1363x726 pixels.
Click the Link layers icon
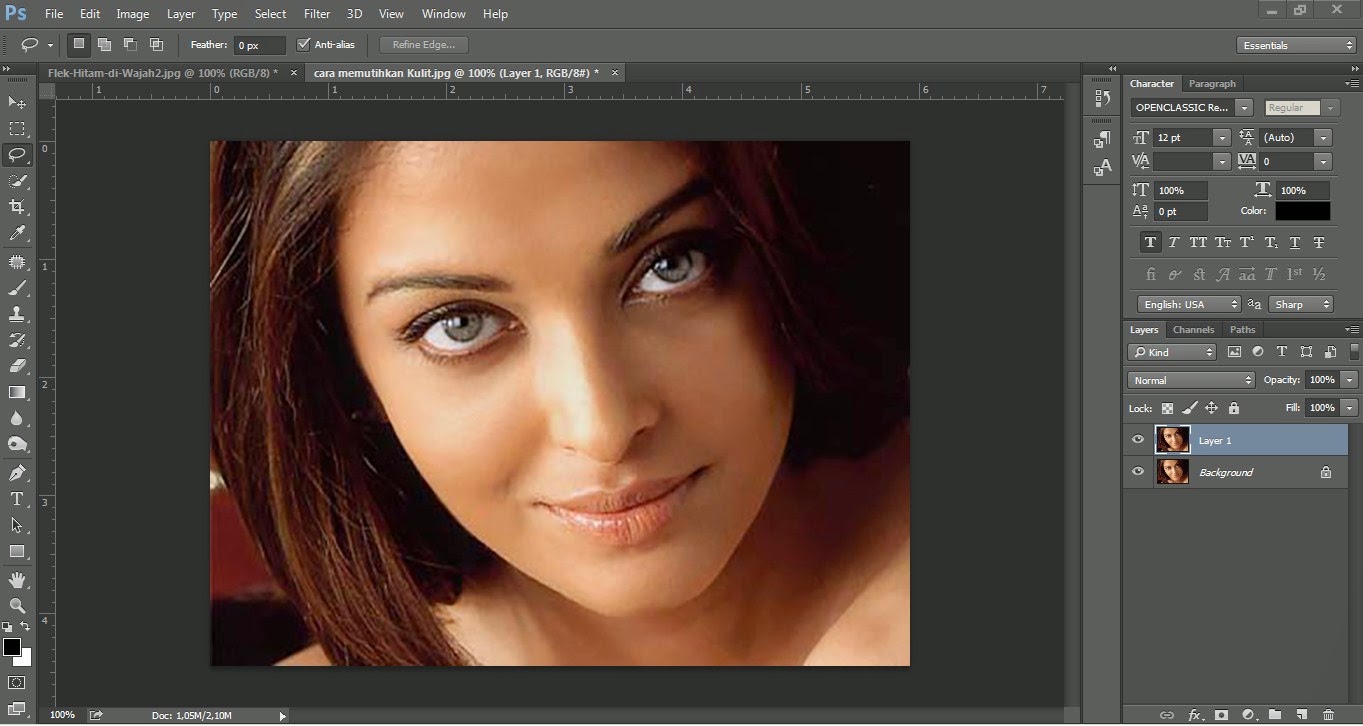click(x=1166, y=715)
